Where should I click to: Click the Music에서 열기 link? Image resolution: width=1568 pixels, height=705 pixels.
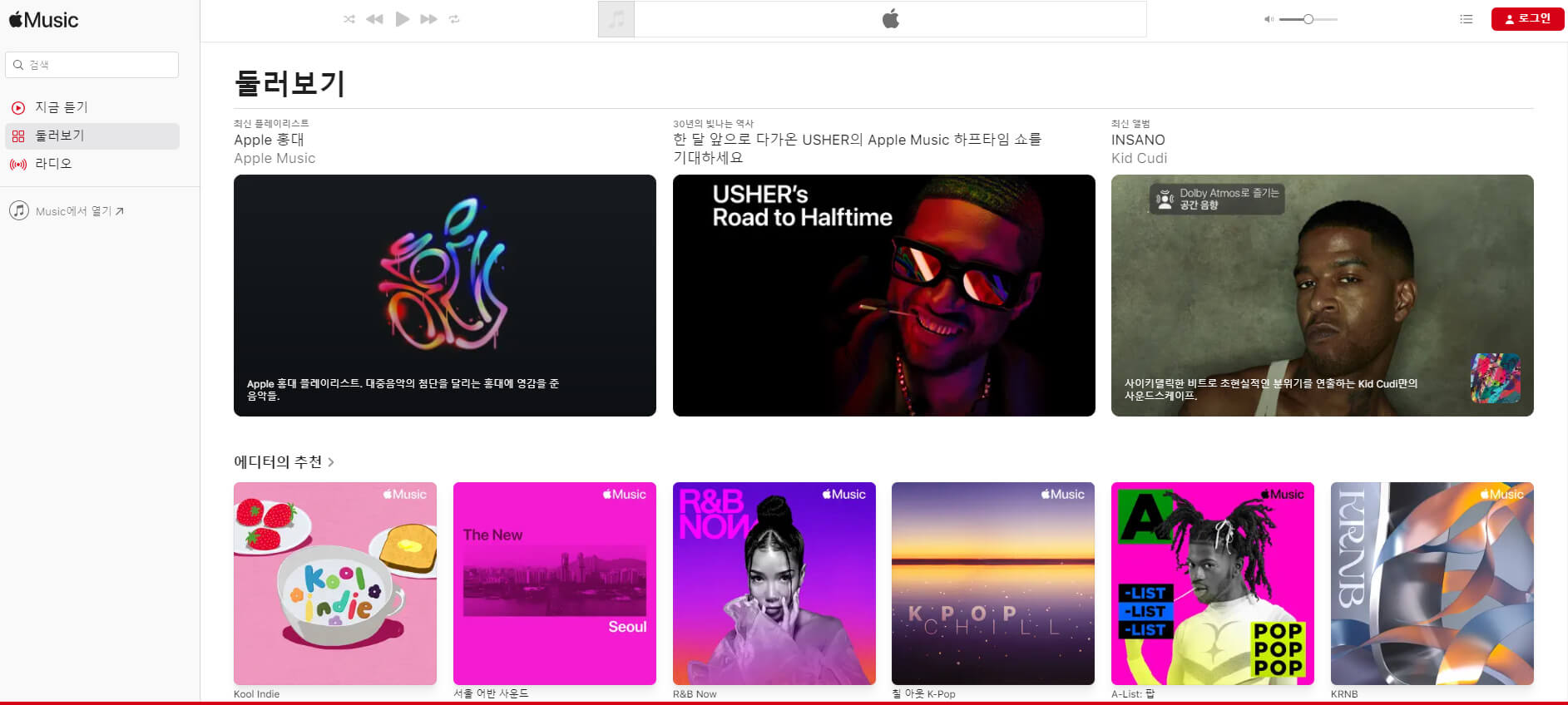79,211
